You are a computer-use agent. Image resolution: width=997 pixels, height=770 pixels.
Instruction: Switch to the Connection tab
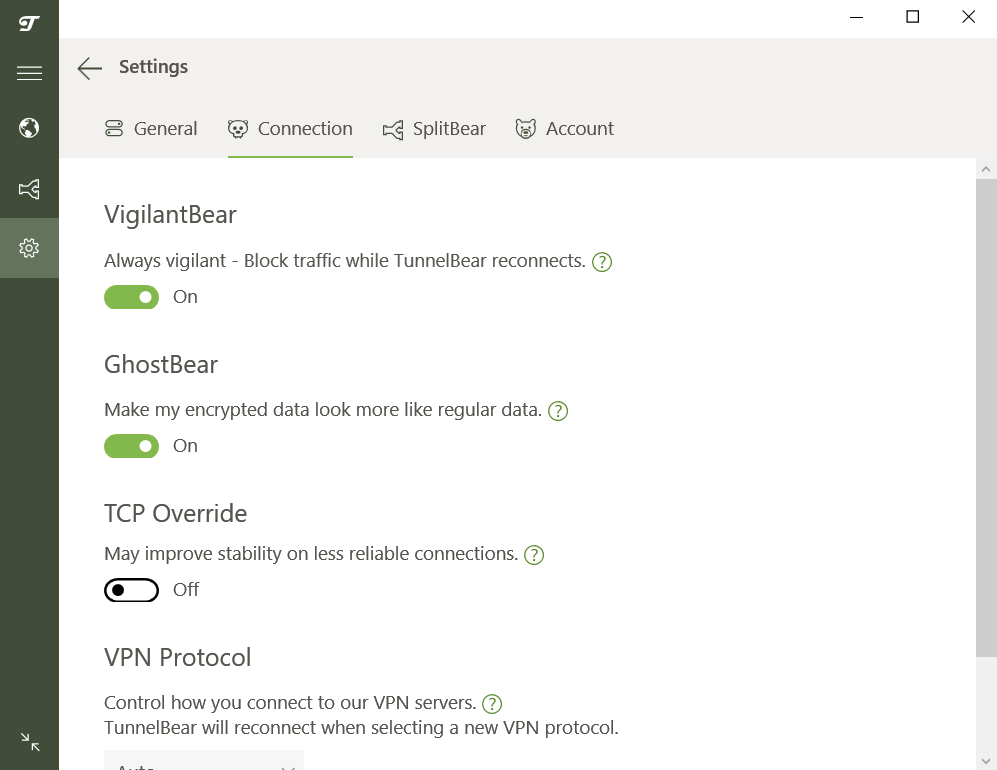click(290, 129)
